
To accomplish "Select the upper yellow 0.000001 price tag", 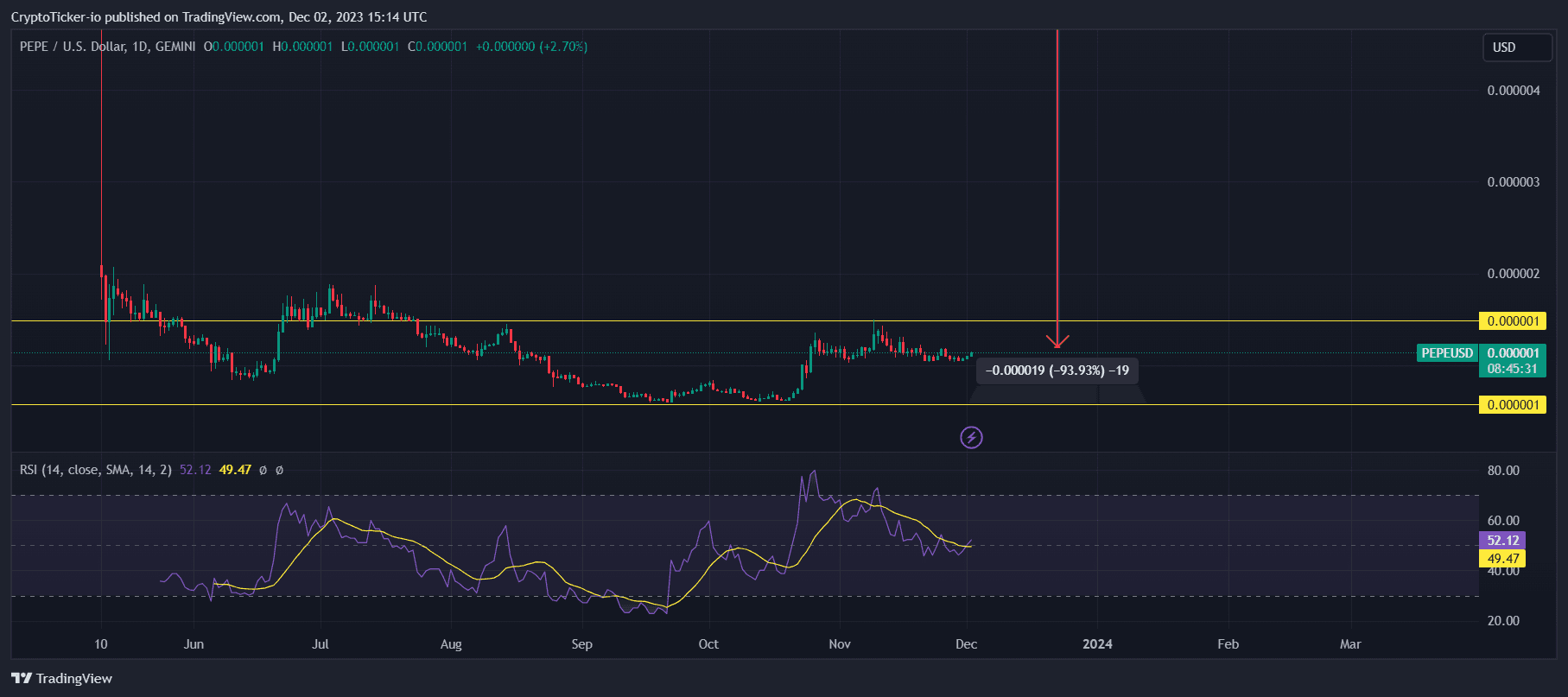I will [1512, 321].
